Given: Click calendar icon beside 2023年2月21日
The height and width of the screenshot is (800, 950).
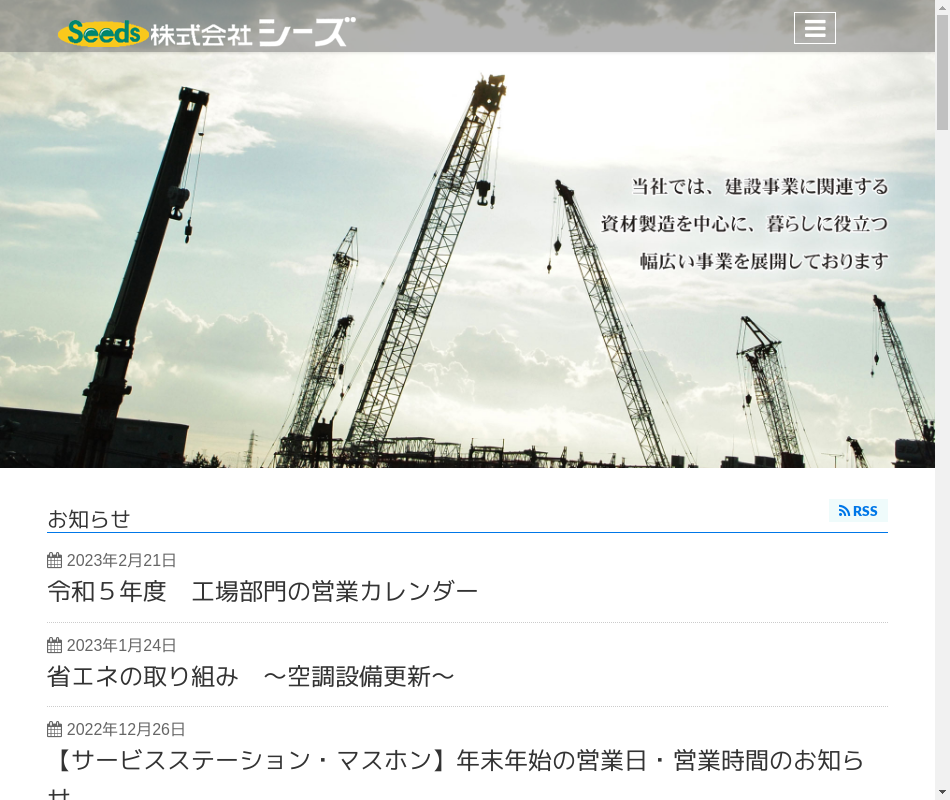Looking at the screenshot, I should 55,561.
